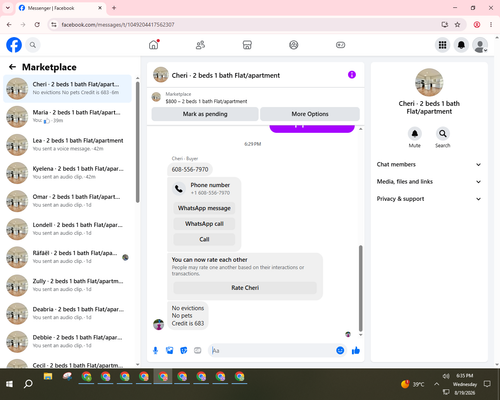The image size is (500, 400).
Task: Click the phone icon in the phone number card
Action: tap(179, 189)
